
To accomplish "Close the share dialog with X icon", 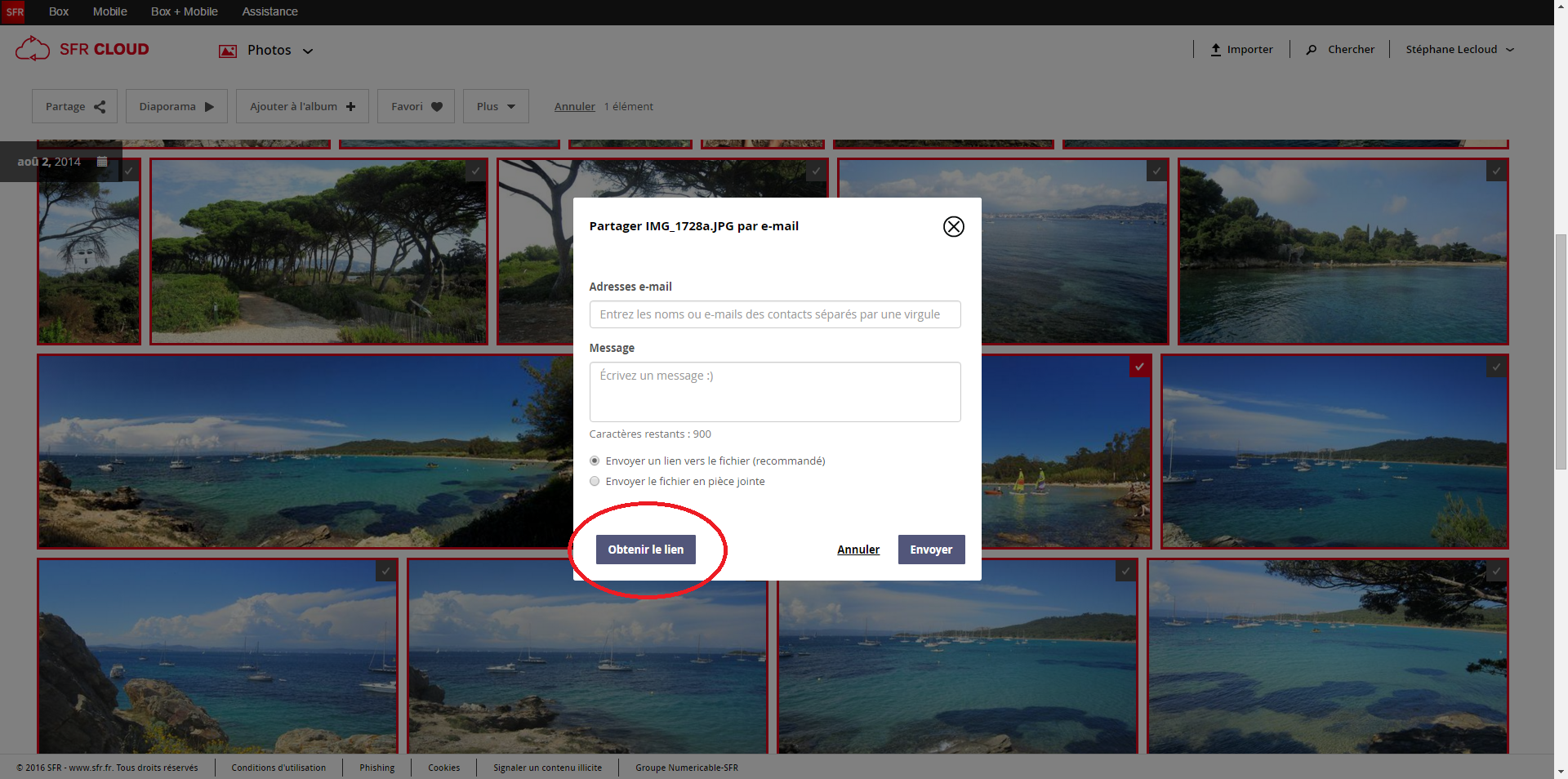I will [x=953, y=226].
